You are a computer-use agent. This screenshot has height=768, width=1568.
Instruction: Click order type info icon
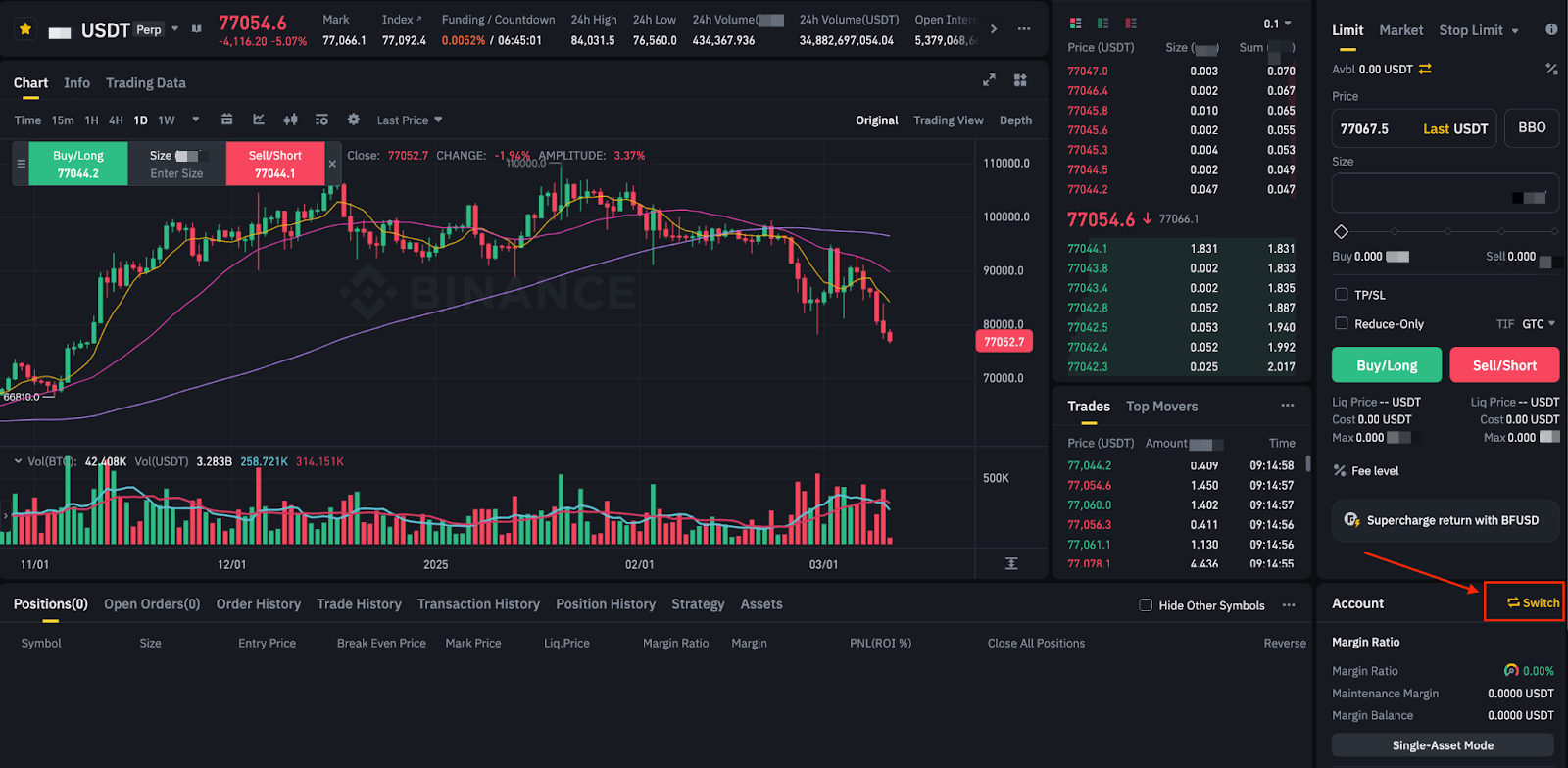click(1551, 29)
